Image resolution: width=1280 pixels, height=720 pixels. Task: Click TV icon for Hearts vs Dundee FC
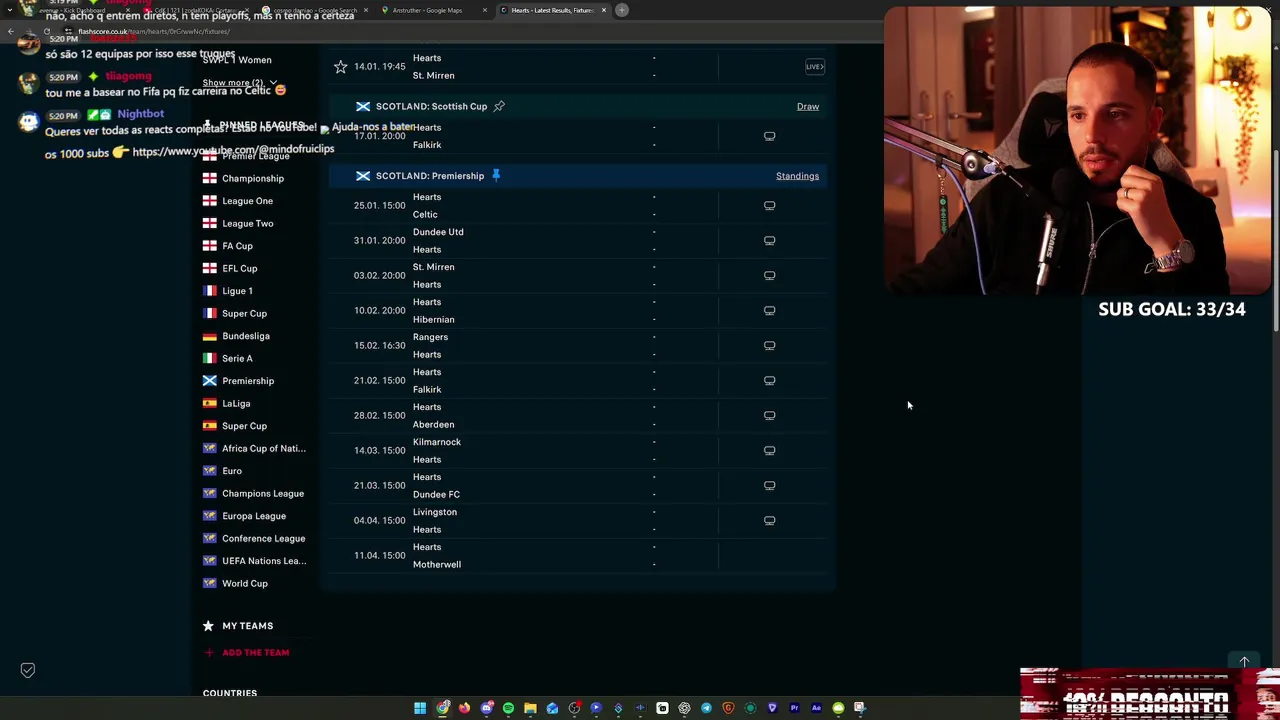769,486
